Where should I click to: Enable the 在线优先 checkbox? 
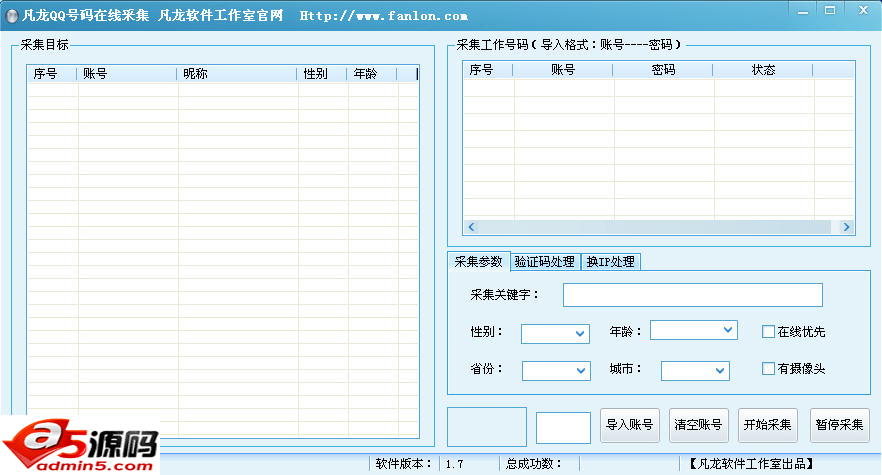click(x=768, y=331)
